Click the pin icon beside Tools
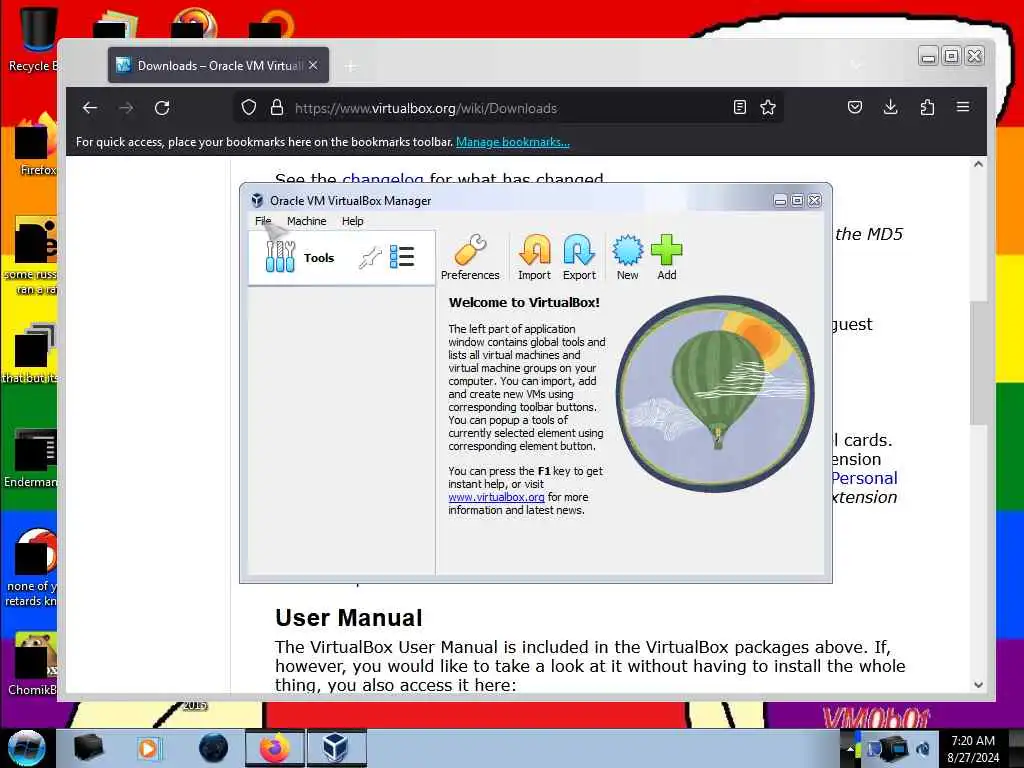 tap(370, 257)
